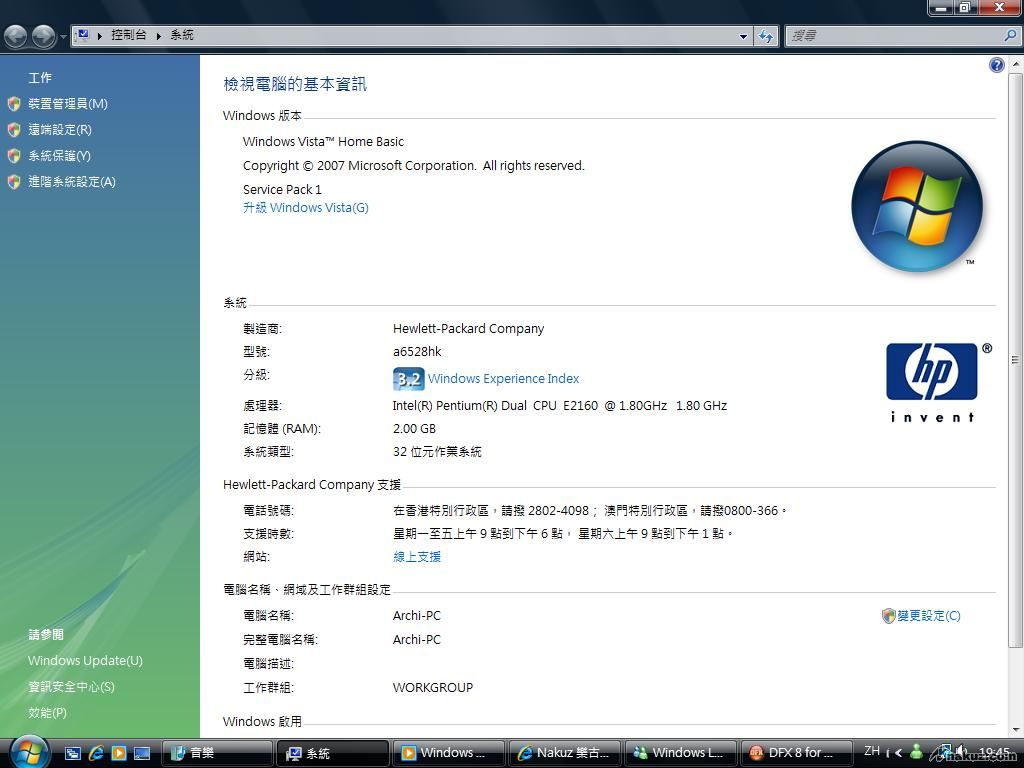This screenshot has width=1024, height=768.
Task: Click Hewlett-Packard Company manufacturer text
Action: coord(468,328)
